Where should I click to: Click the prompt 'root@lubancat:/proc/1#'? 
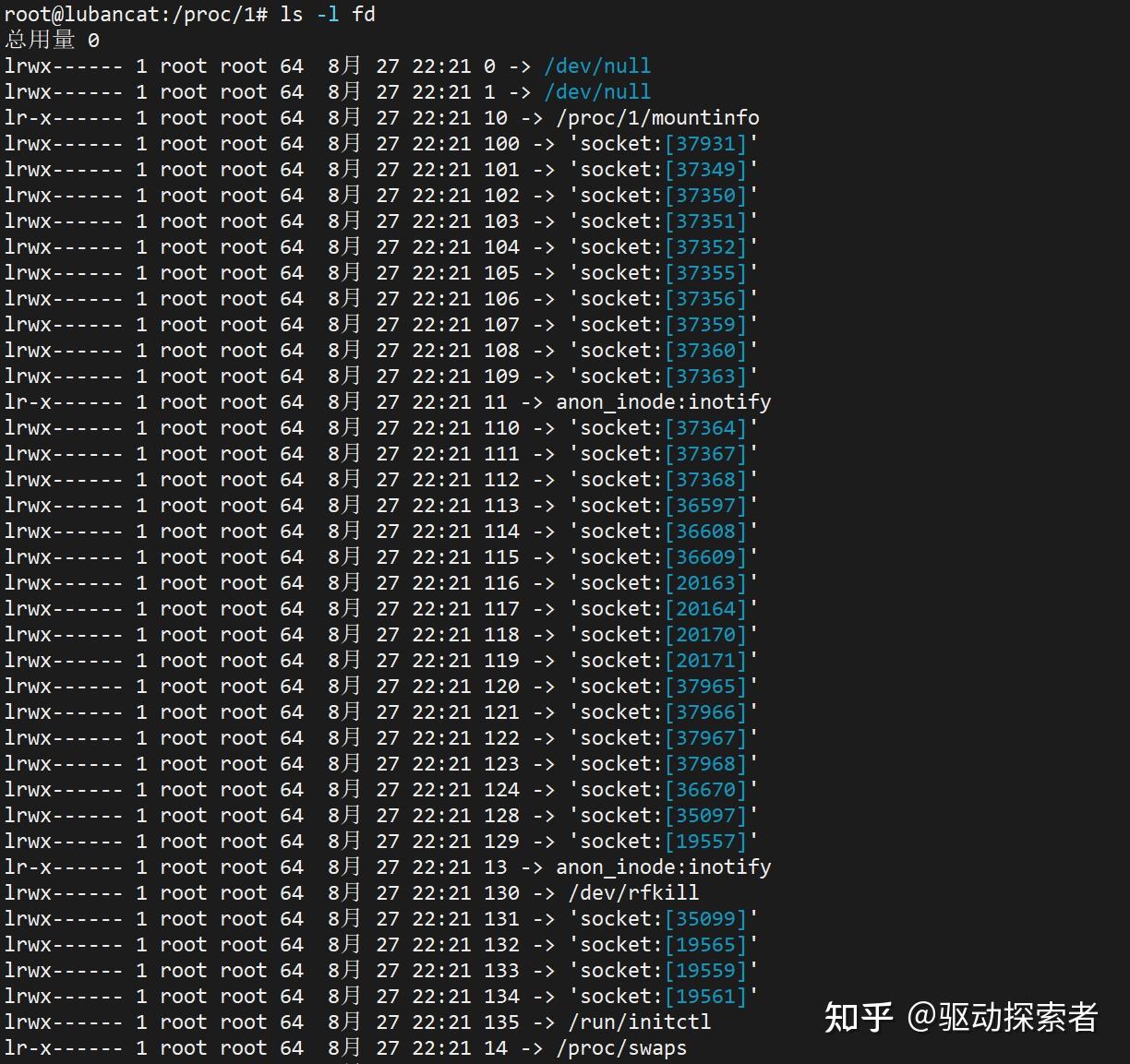tap(137, 14)
